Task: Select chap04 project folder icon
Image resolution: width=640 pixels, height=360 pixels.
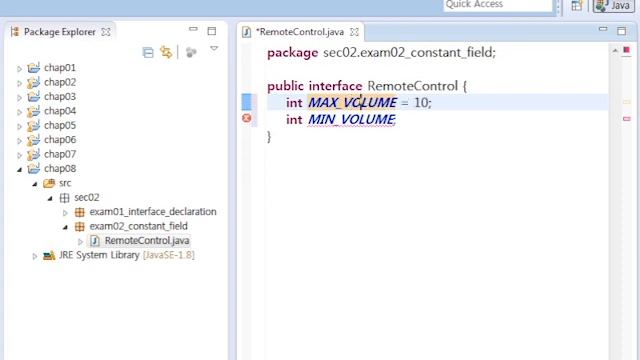Action: (x=33, y=111)
